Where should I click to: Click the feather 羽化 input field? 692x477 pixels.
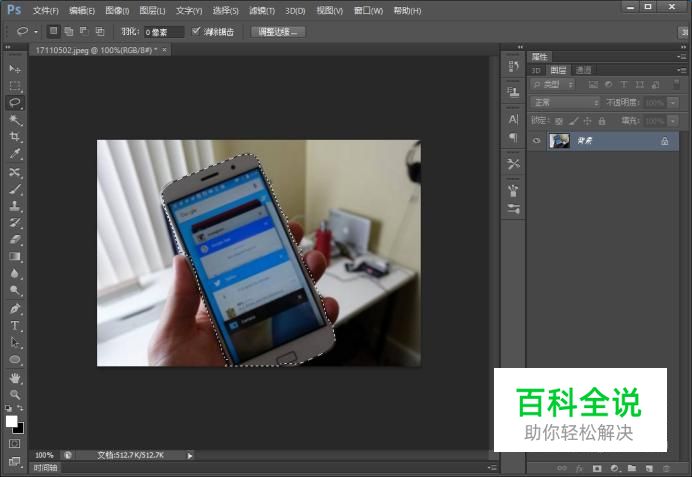[164, 32]
